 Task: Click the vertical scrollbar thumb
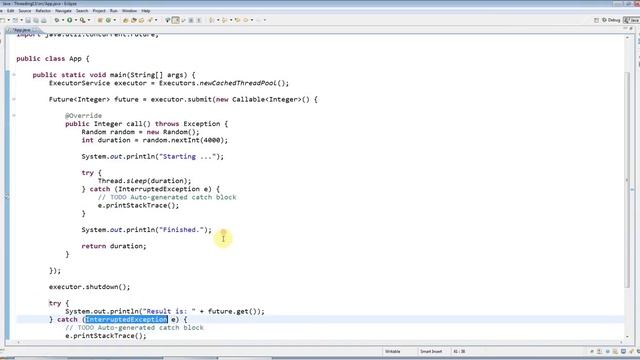click(627, 180)
